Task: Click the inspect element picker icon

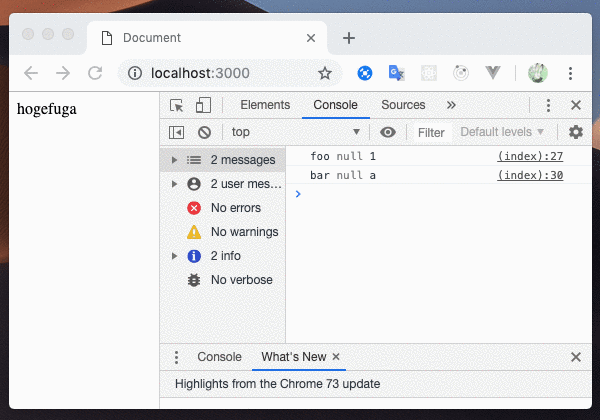Action: (177, 105)
